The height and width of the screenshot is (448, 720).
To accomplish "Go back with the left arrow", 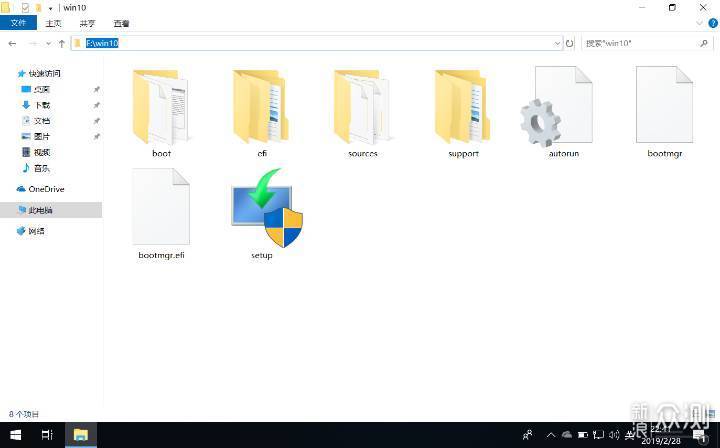I will tap(12, 44).
